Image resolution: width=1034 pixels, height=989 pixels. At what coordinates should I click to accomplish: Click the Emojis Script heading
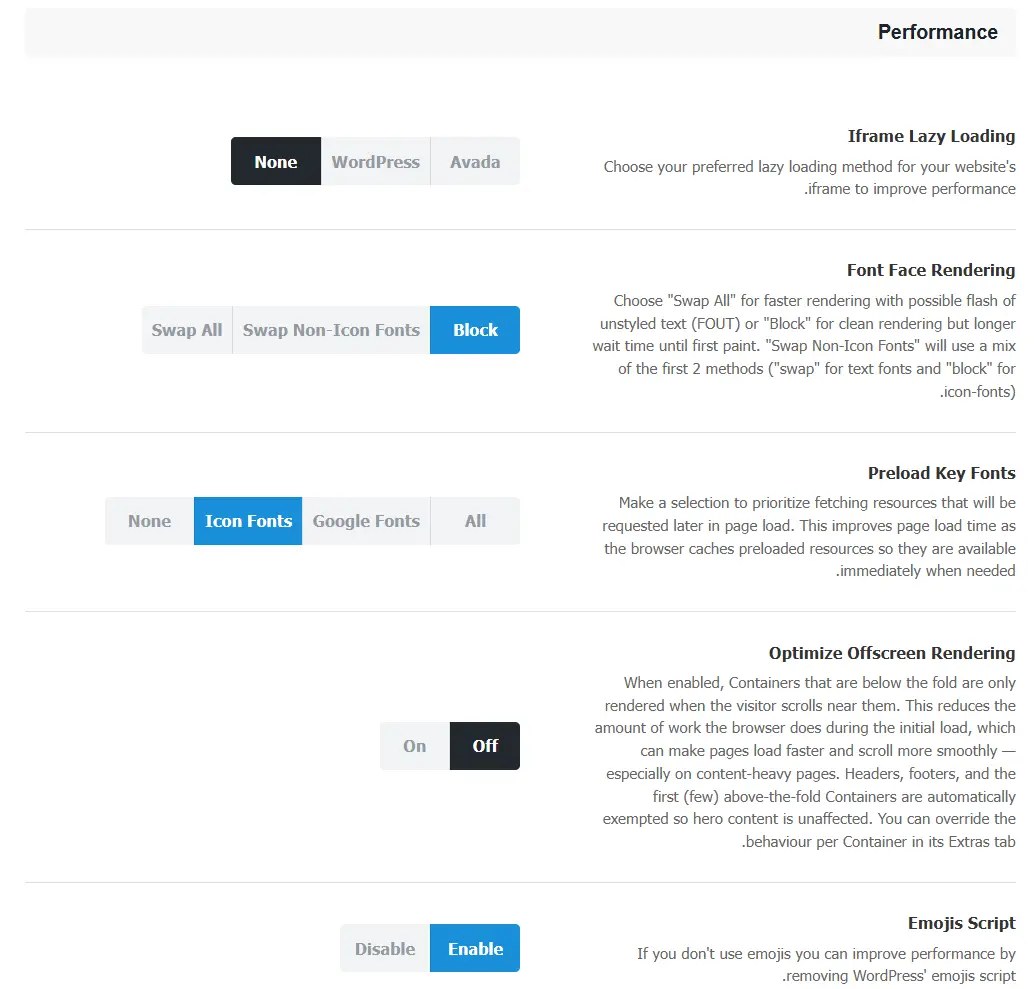click(x=961, y=922)
